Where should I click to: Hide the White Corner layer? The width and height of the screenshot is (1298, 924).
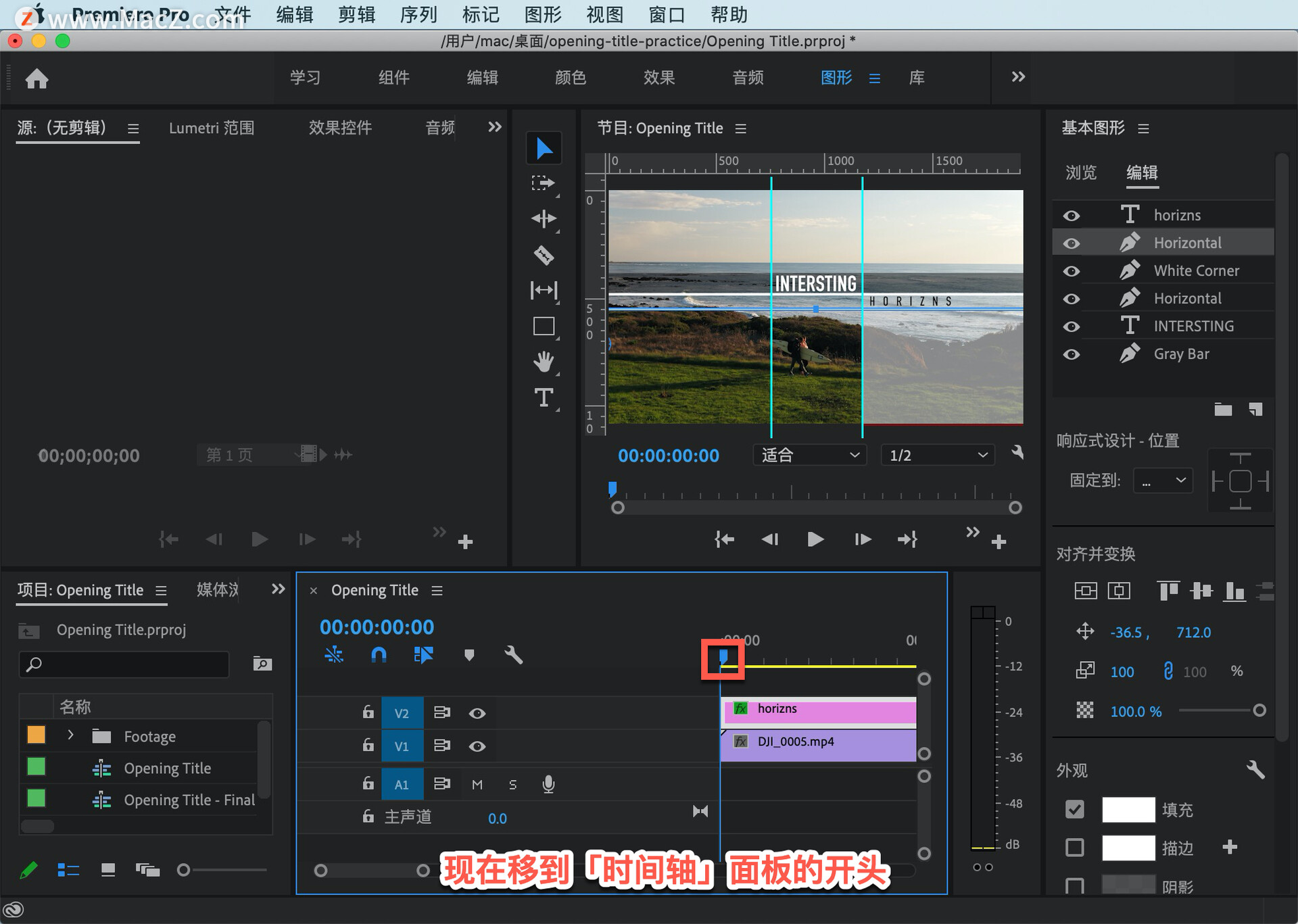pos(1071,271)
